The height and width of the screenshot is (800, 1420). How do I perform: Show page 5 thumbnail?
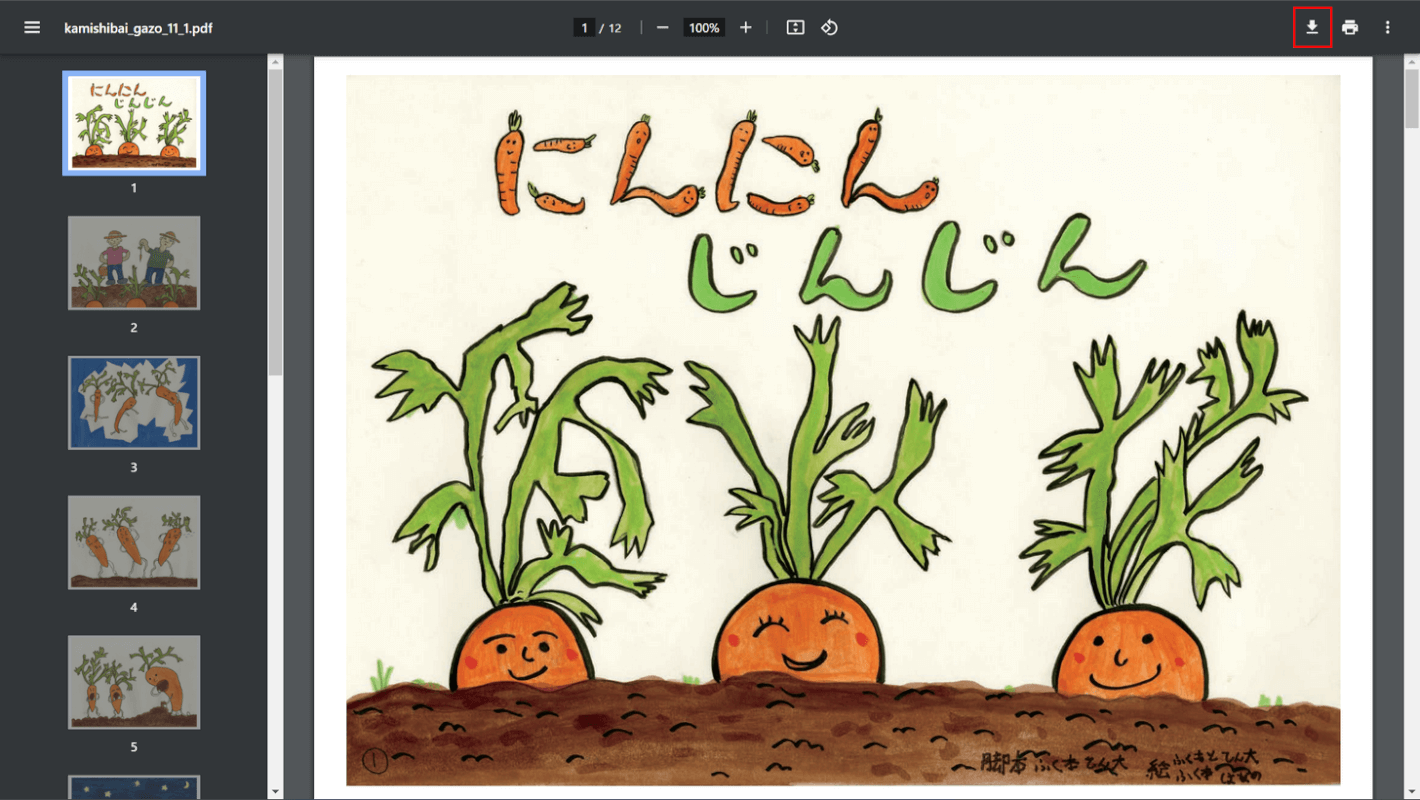pos(134,683)
